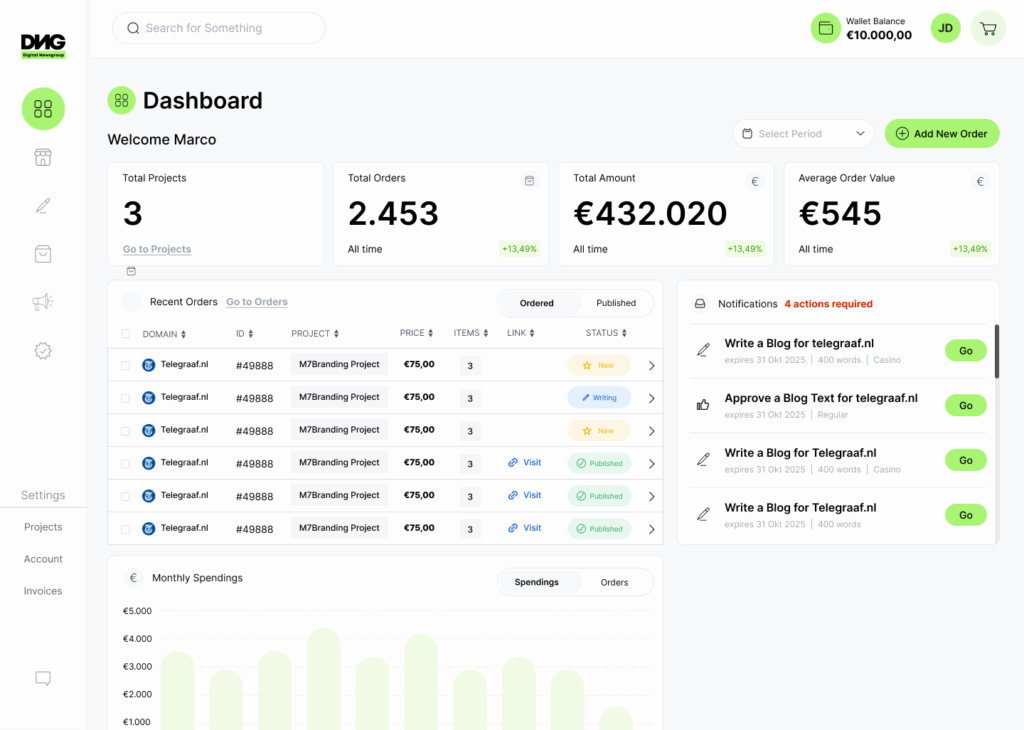Click the gear settings icon in sidebar
Viewport: 1024px width, 730px height.
point(43,351)
